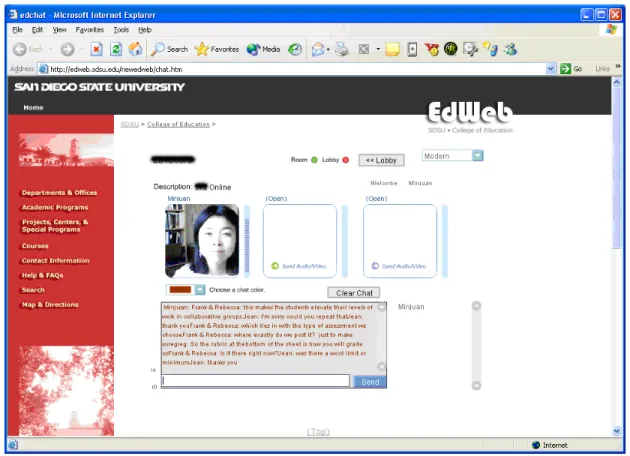This screenshot has width=630, height=456.
Task: Open the Messenger people icon
Action: coord(511,49)
